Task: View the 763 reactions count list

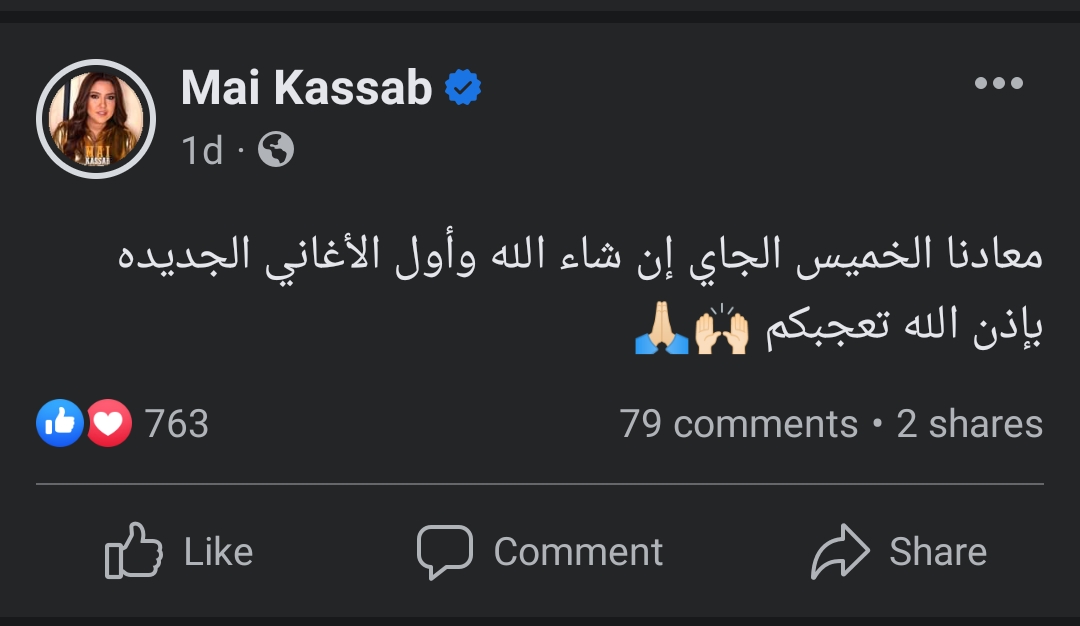Action: pyautogui.click(x=177, y=424)
